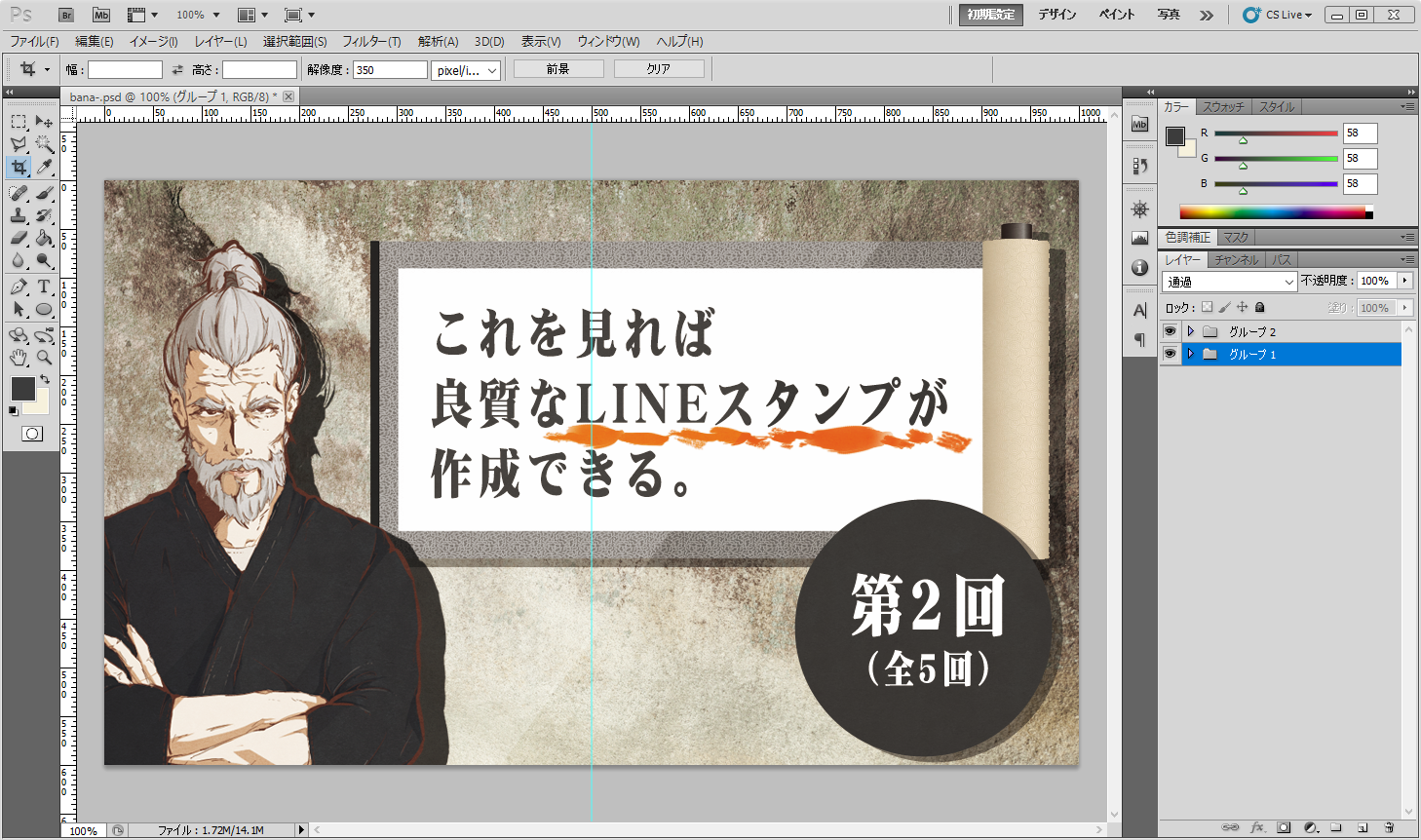Select the History Brush tool
This screenshot has height=840, width=1421.
(44, 215)
